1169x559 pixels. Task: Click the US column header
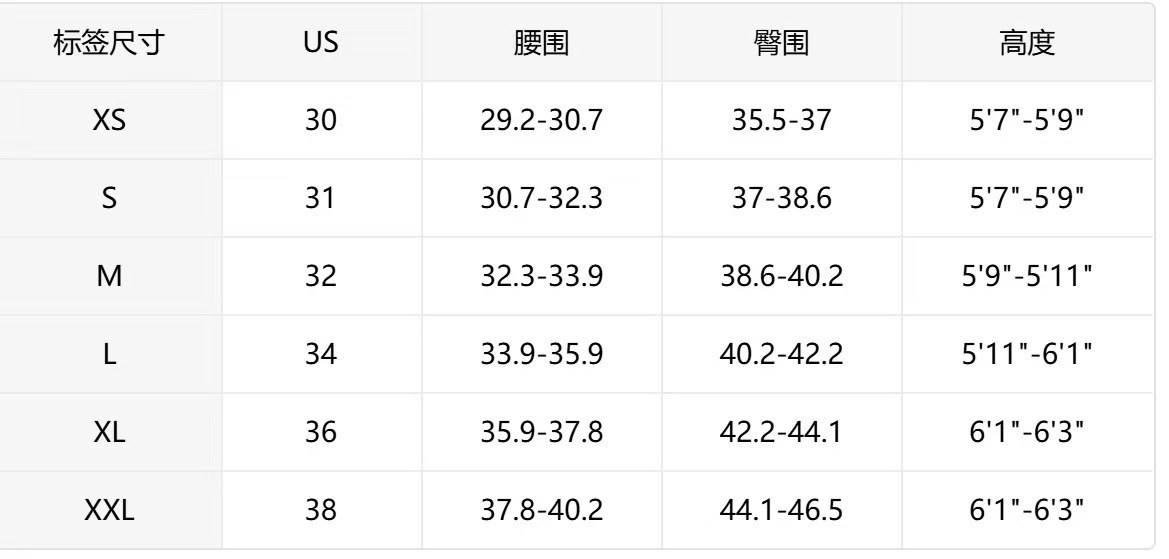[x=321, y=44]
